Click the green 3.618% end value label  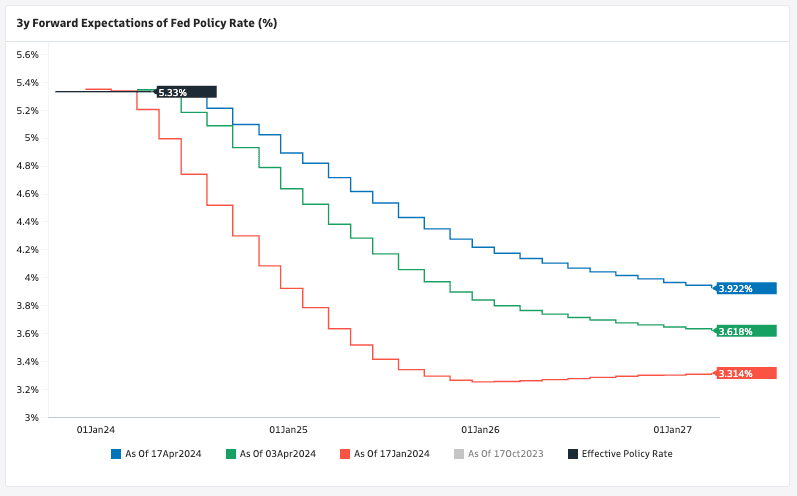tap(745, 331)
